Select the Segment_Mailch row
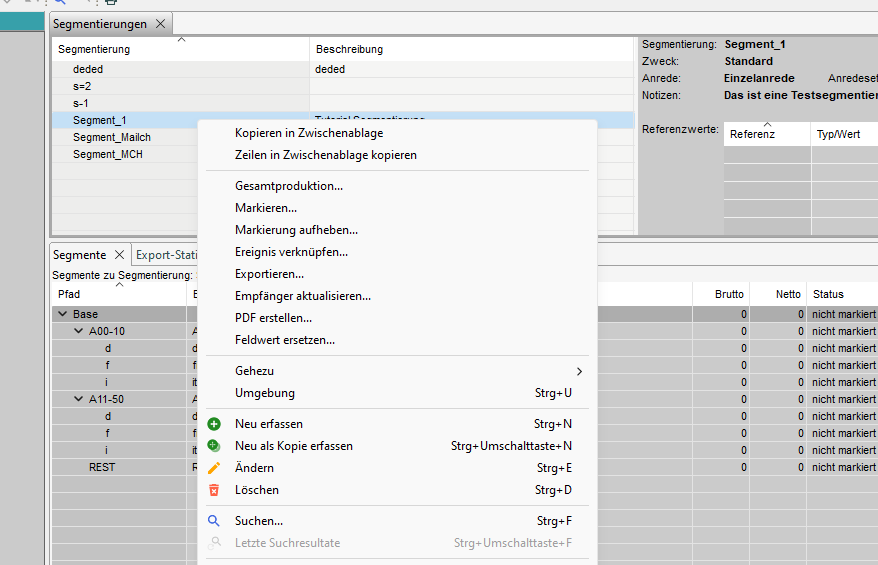This screenshot has height=565, width=878. coord(111,137)
